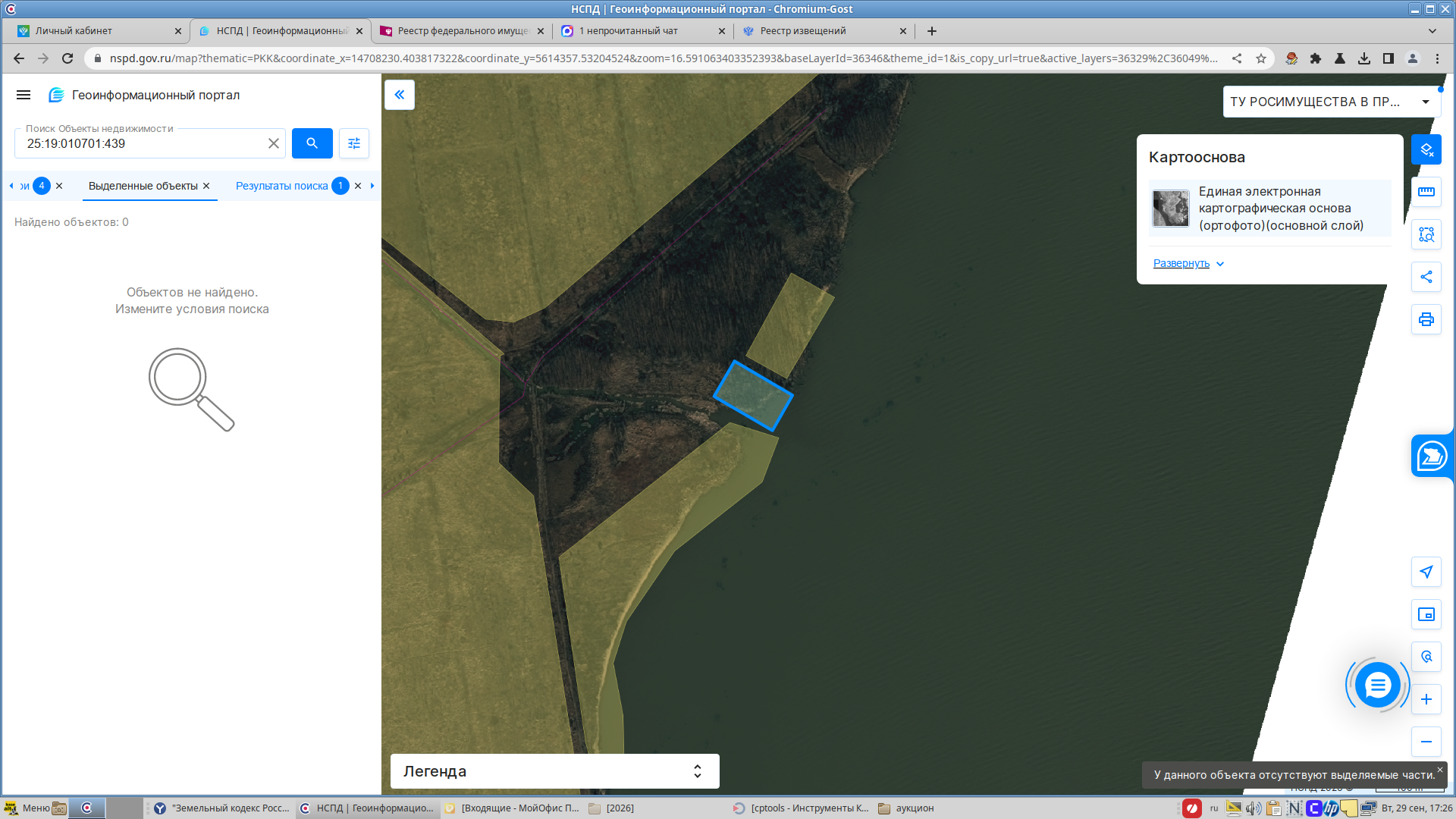Zoom out the map

1426,742
